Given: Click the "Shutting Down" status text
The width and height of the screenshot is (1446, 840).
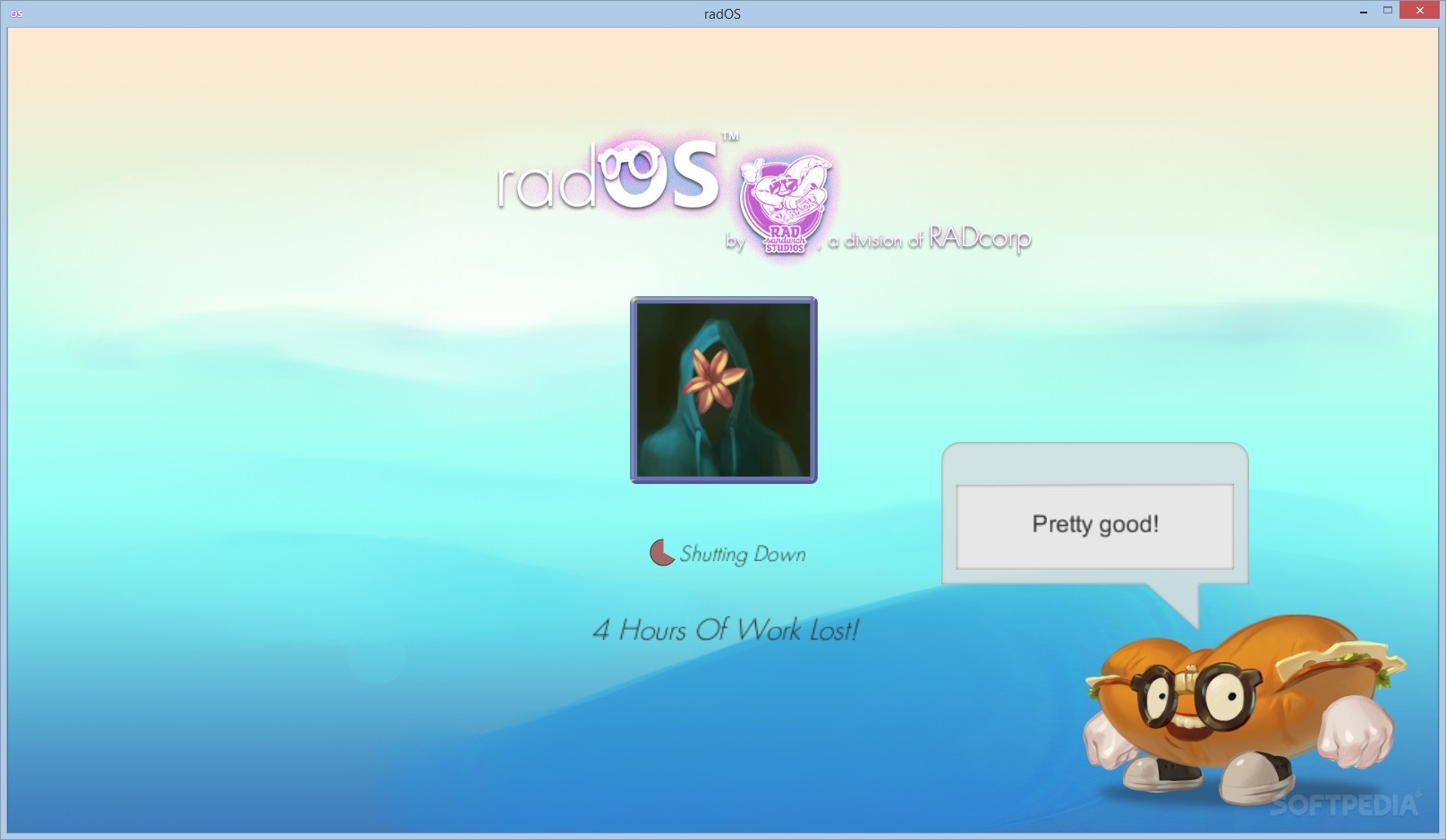Looking at the screenshot, I should [x=743, y=555].
